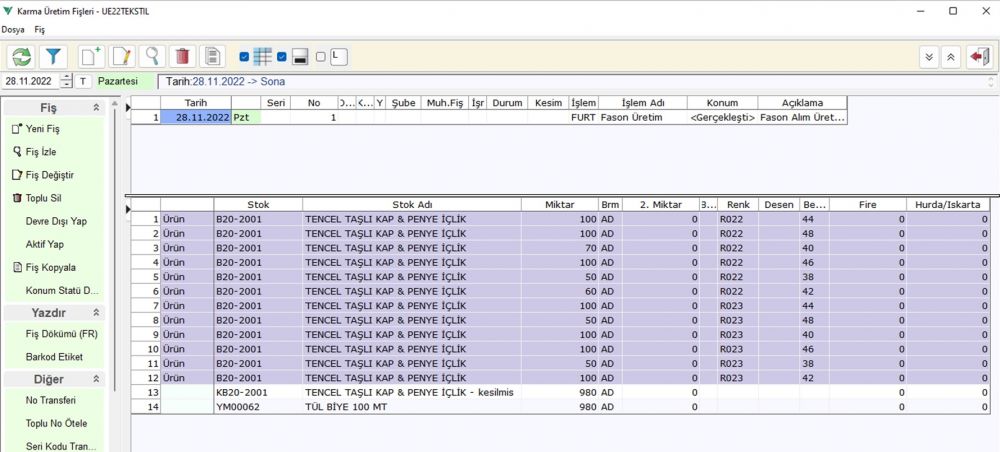The height and width of the screenshot is (452, 1000).
Task: Toggle the bottom panel display checkbox
Action: 282,57
